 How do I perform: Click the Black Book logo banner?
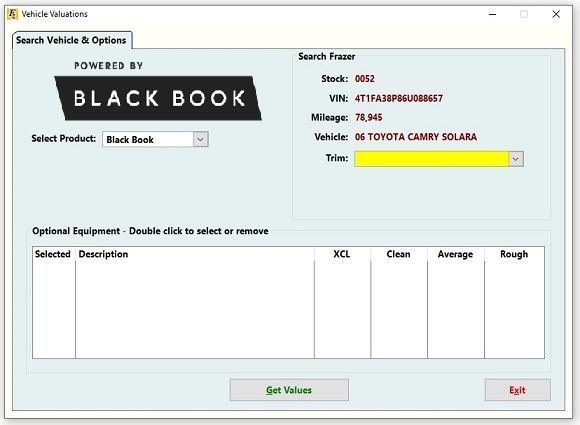tap(158, 98)
